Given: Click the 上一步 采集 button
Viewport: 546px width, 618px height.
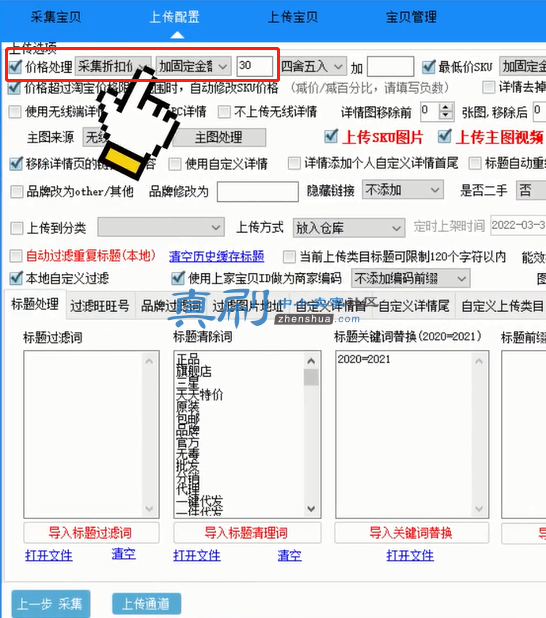Looking at the screenshot, I should click(x=50, y=603).
